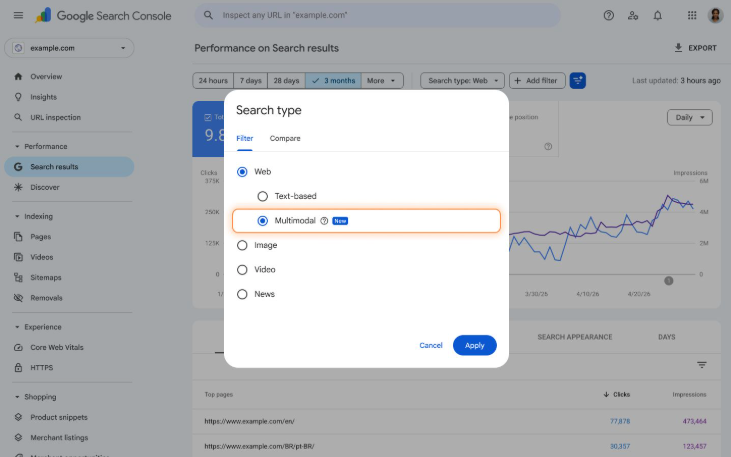Collapse the Performance sidebar section
731x457 pixels.
17,146
